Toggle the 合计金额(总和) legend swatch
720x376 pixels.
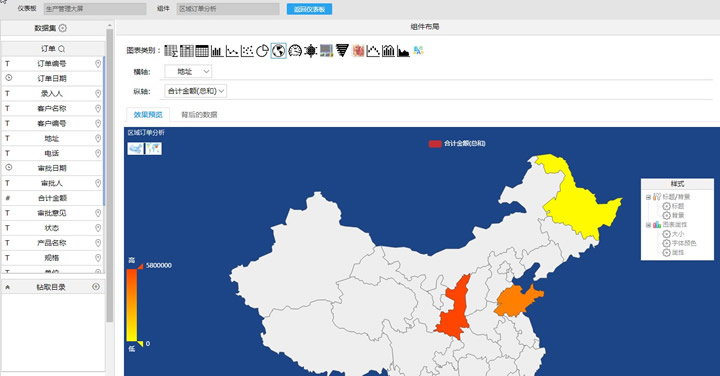pos(435,144)
